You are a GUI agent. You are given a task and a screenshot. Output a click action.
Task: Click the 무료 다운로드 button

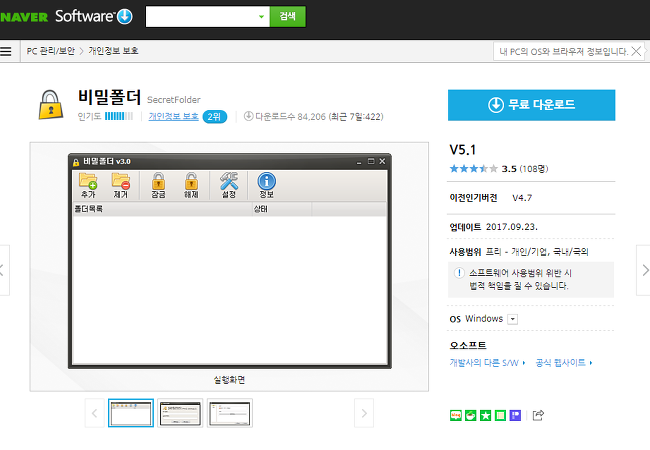coord(531,105)
